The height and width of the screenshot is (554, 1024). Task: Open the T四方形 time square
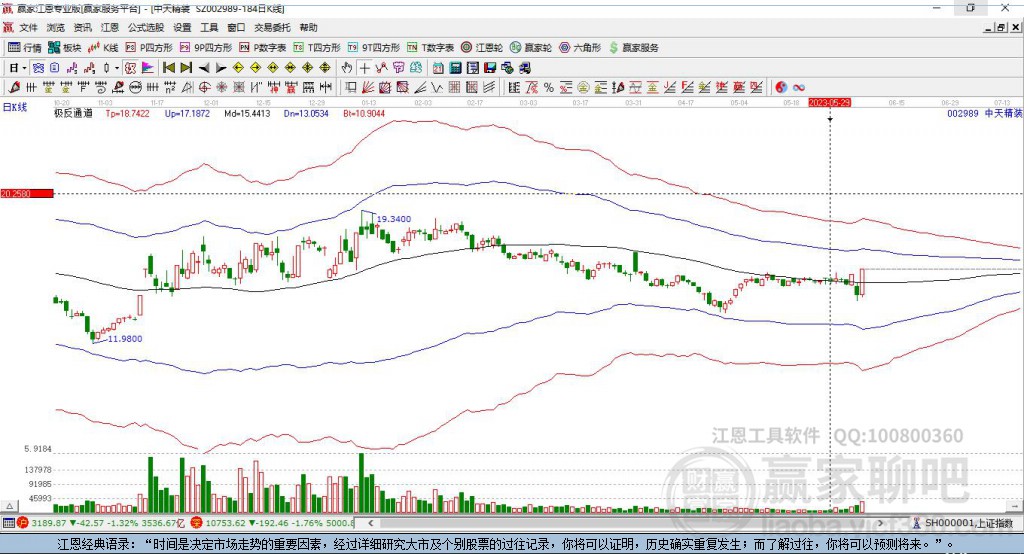coord(317,48)
